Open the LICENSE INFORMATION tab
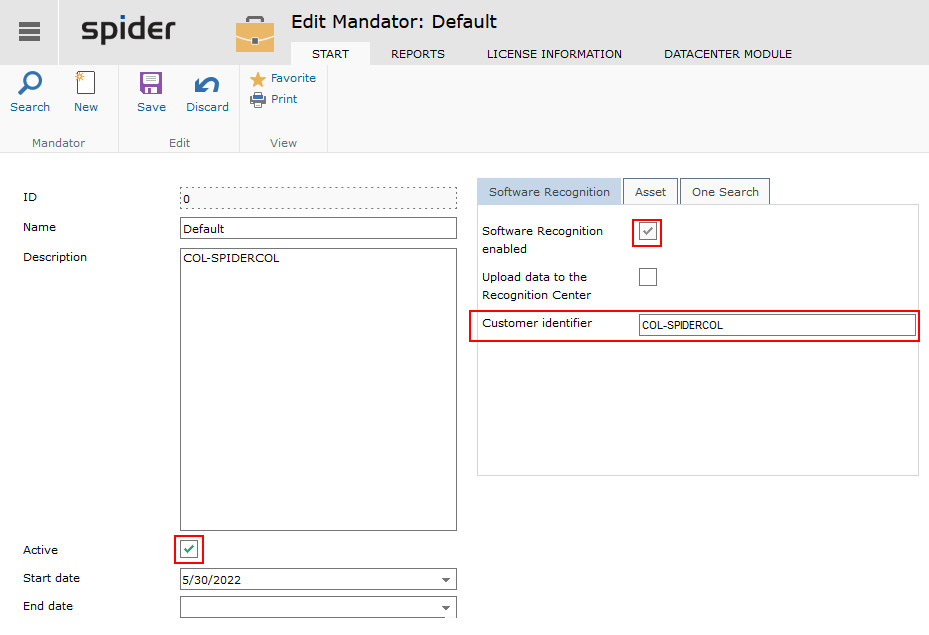The image size is (929, 635). pos(554,54)
